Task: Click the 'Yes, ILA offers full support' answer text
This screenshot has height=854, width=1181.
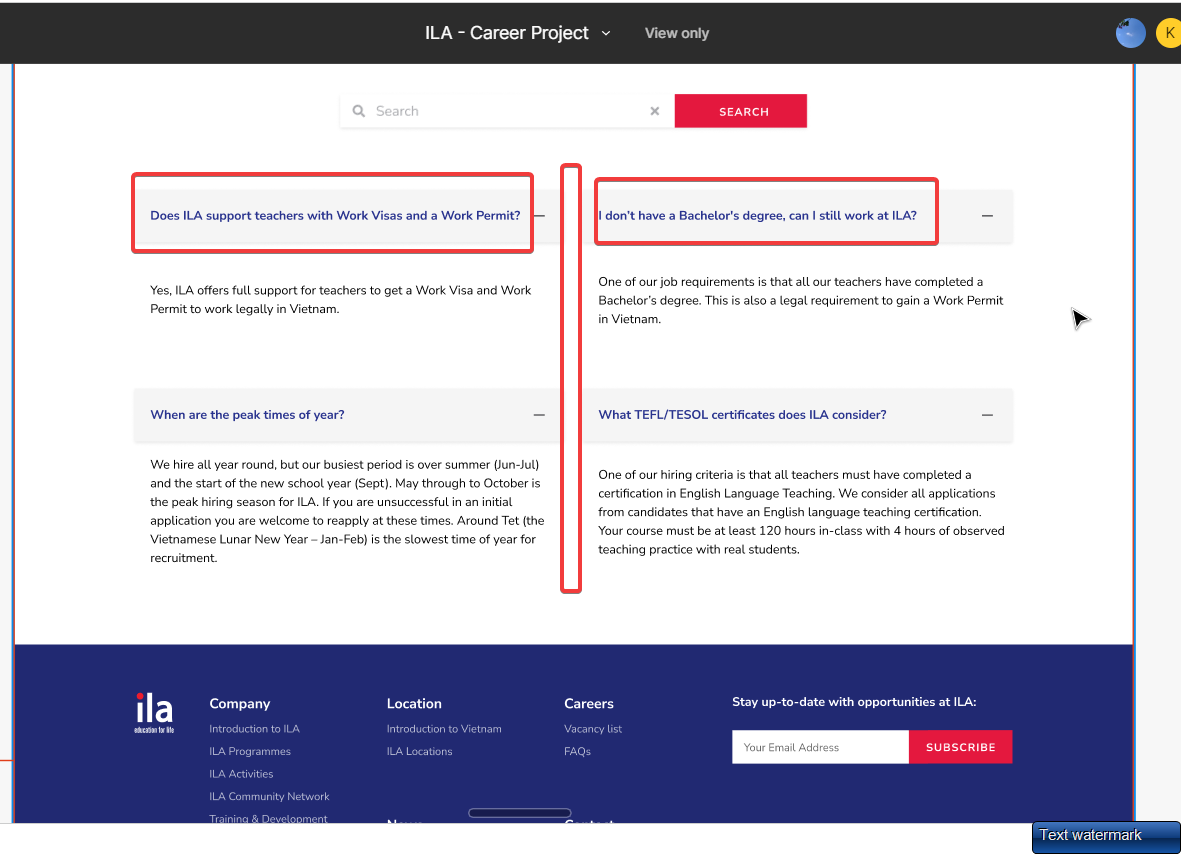Action: (x=340, y=300)
